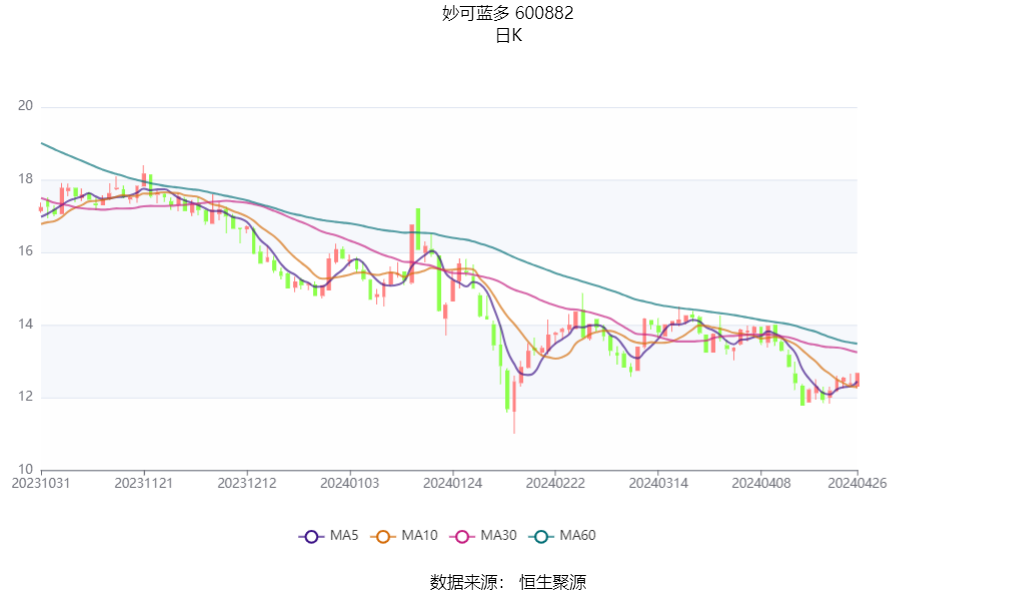
Task: Click the 20240314 x-axis date label
Action: coord(658,483)
